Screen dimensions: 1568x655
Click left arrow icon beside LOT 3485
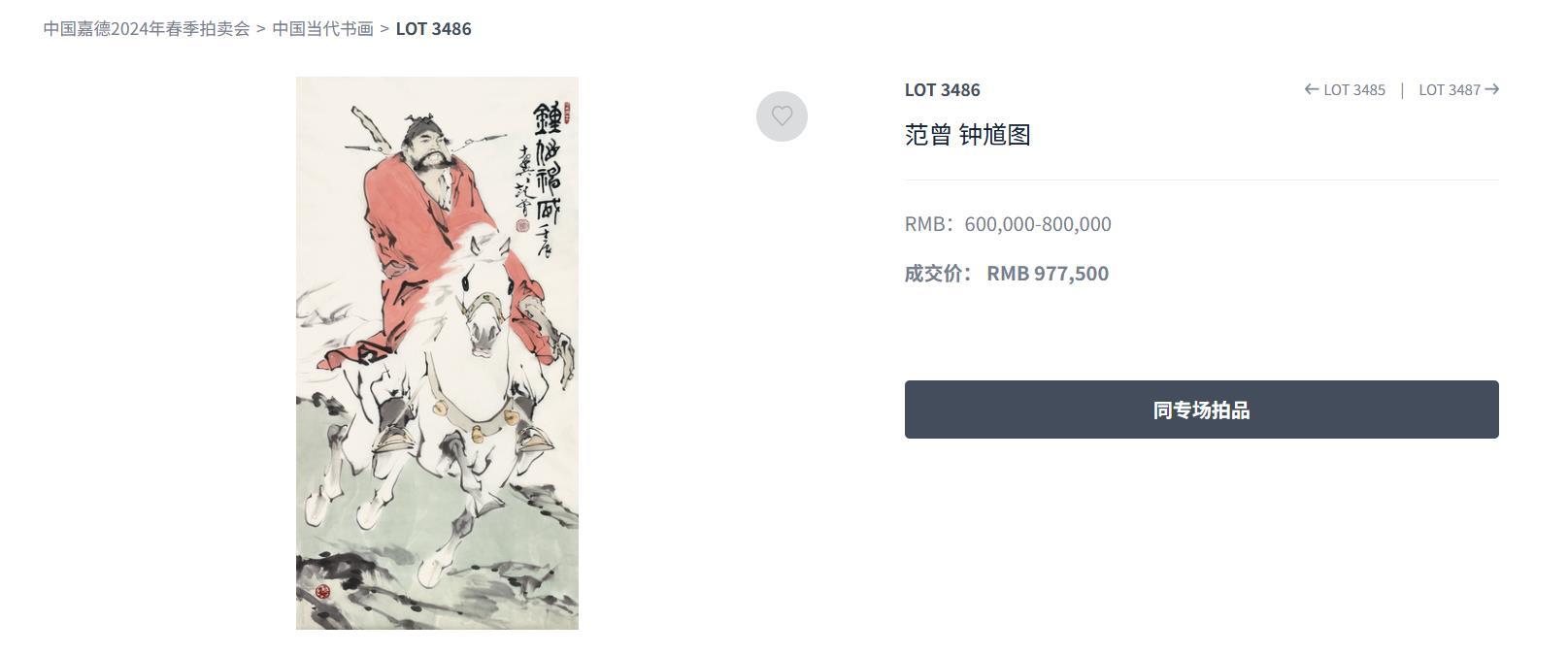point(1312,89)
